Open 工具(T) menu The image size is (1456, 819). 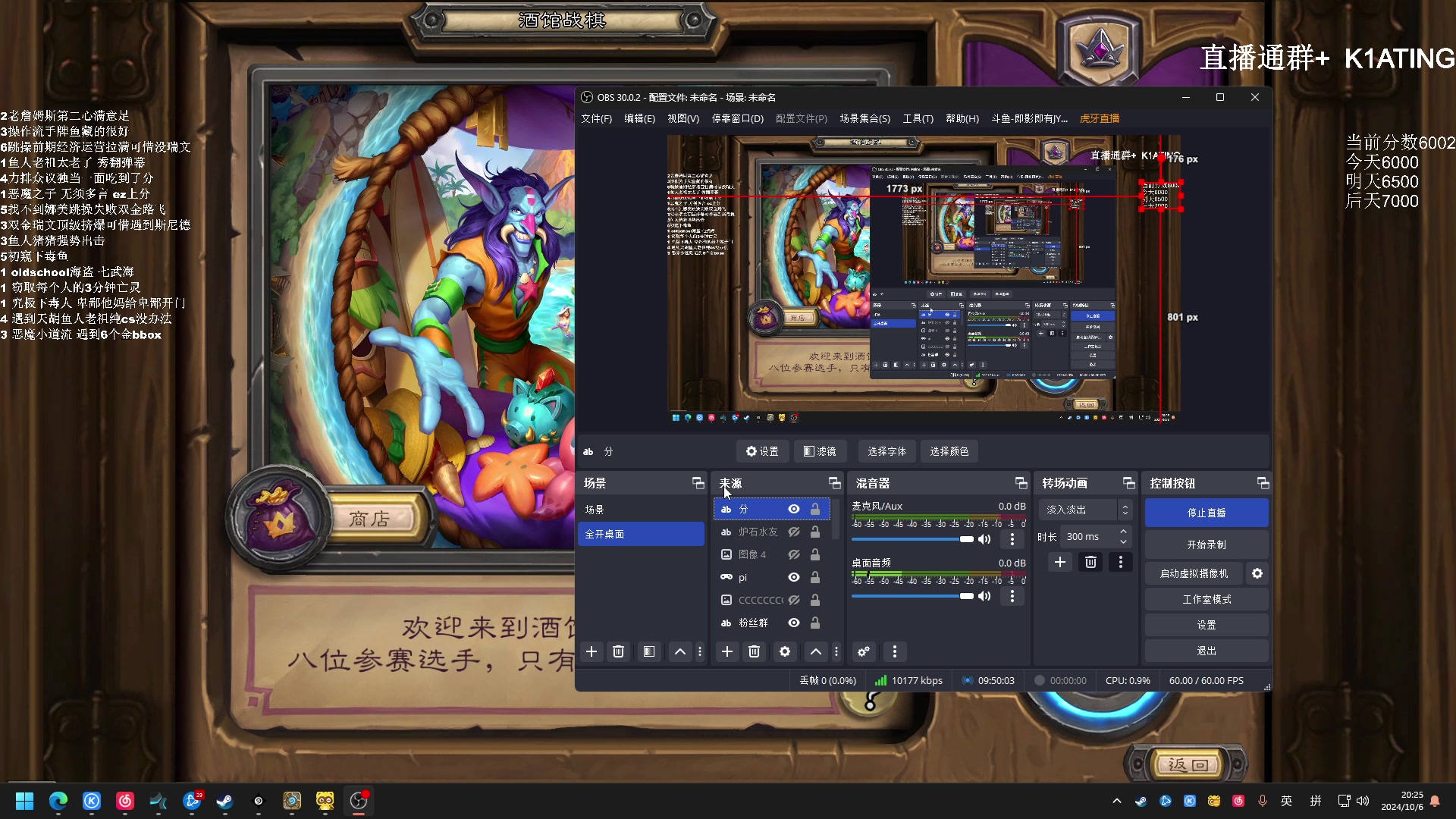point(918,118)
